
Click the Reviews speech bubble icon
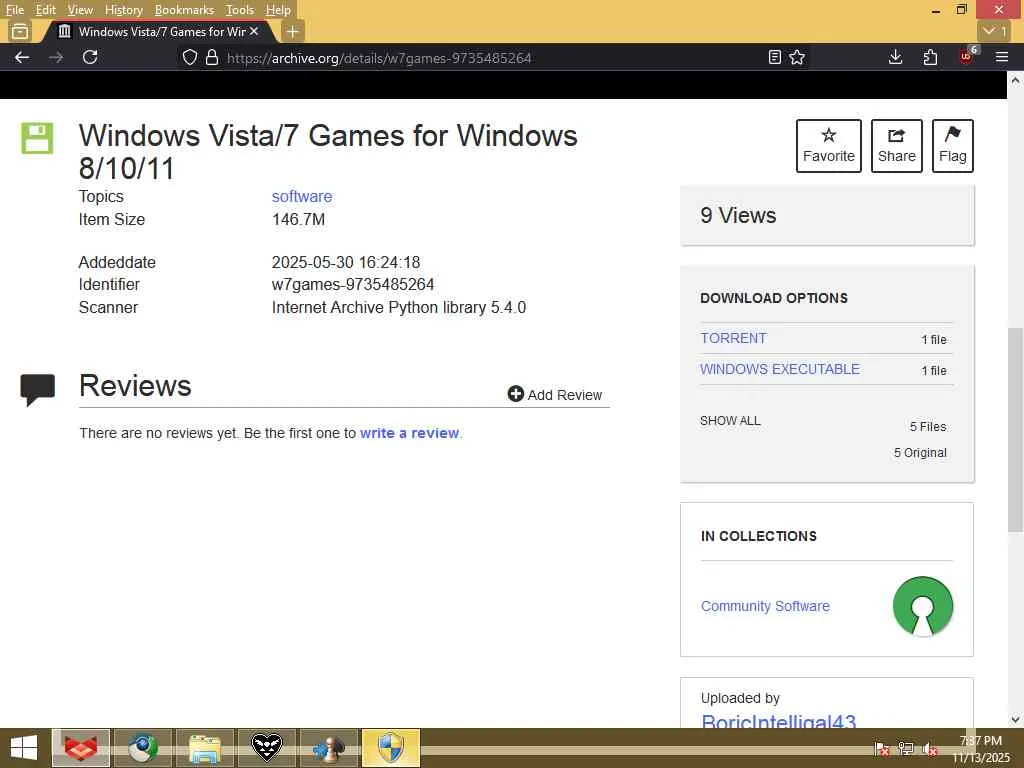click(37, 389)
